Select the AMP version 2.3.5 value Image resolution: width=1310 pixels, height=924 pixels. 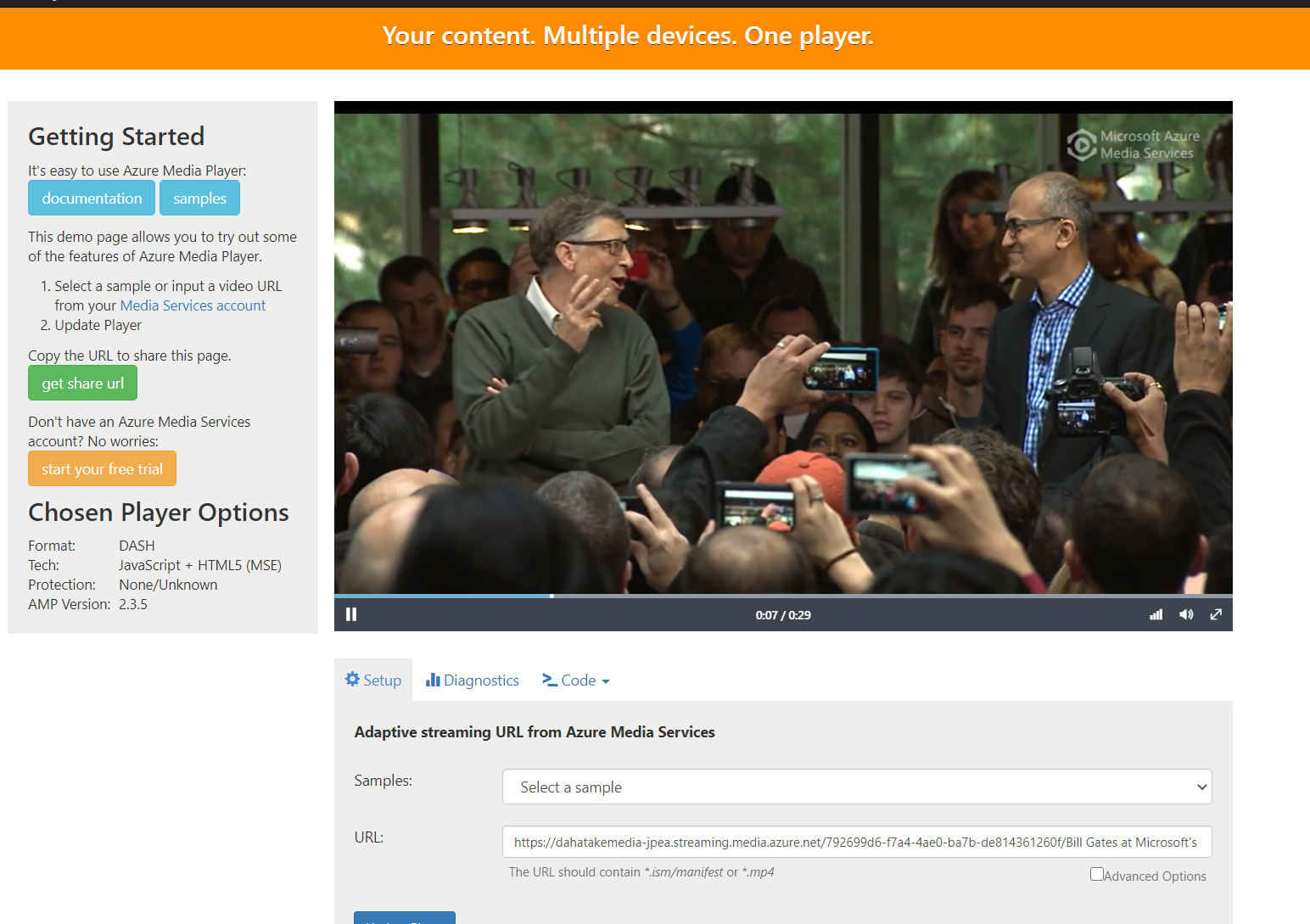tap(133, 604)
